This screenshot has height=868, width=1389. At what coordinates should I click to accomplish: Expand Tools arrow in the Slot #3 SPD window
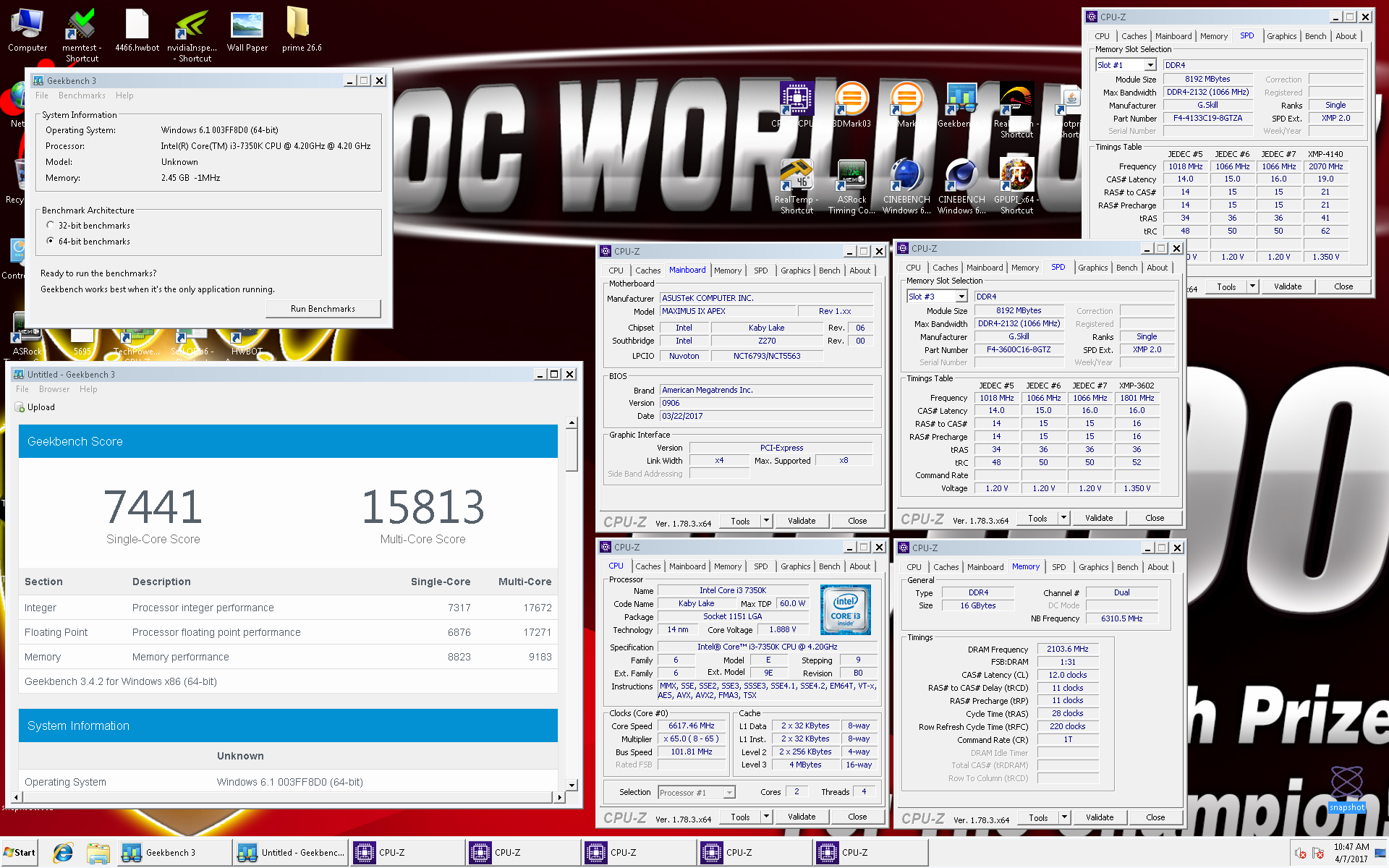1063,518
